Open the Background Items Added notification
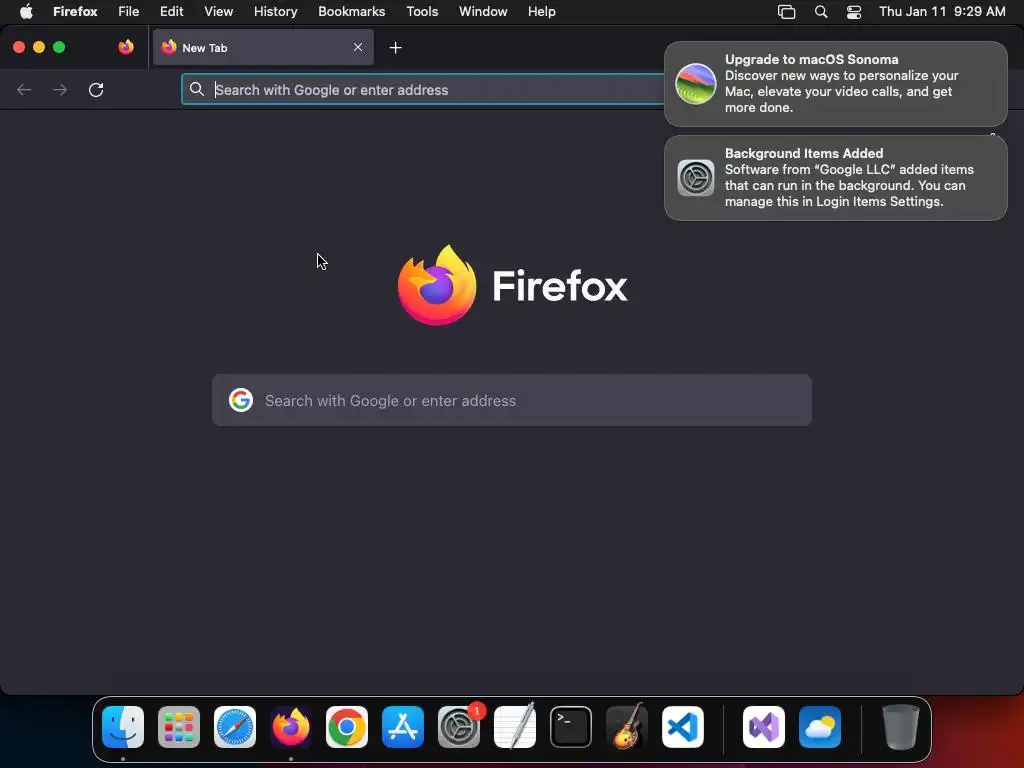1024x768 pixels. click(835, 178)
